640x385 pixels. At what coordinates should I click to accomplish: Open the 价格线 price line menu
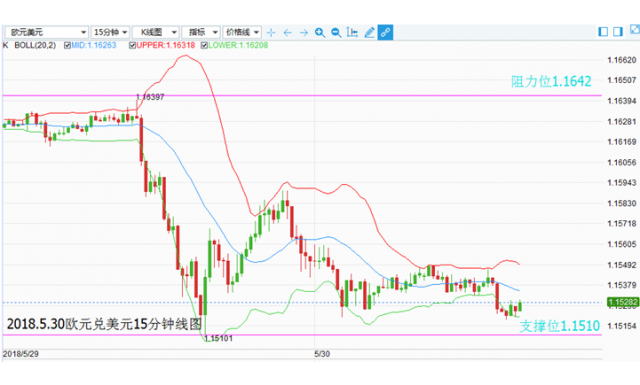coord(242,32)
